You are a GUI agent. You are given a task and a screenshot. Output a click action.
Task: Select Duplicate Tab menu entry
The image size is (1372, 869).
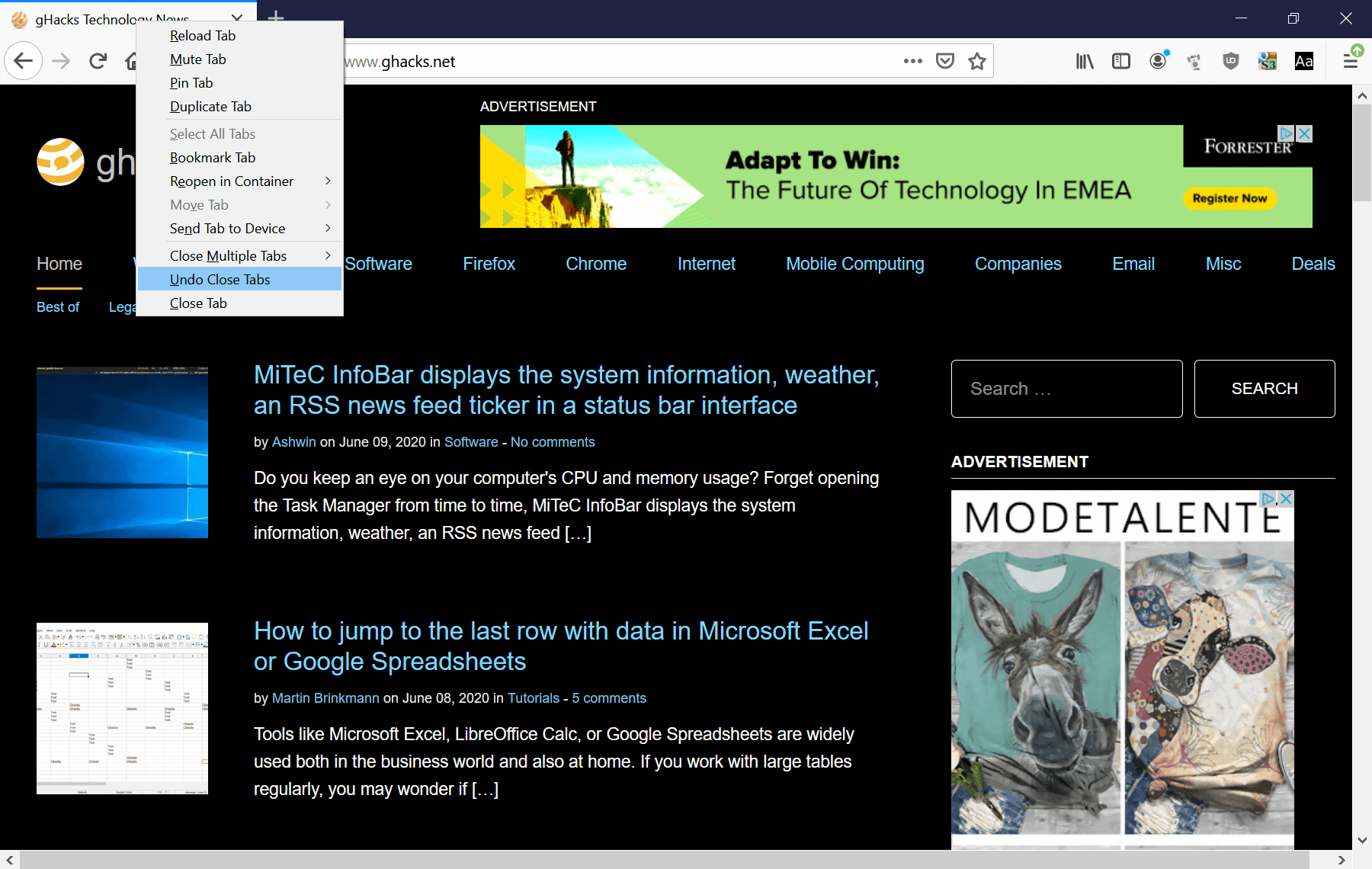point(239,107)
